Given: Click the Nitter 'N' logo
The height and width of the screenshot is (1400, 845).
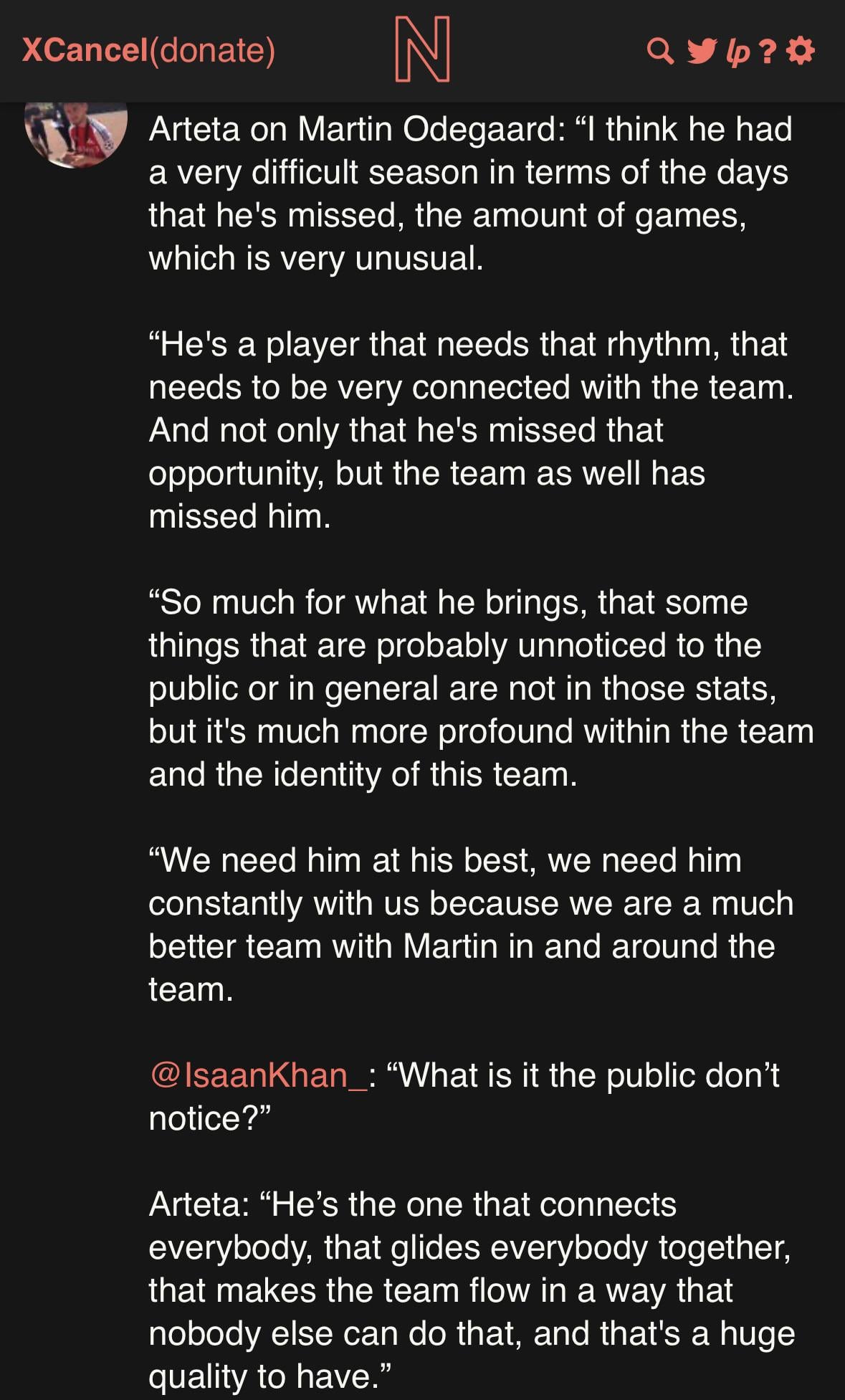Looking at the screenshot, I should [x=422, y=49].
